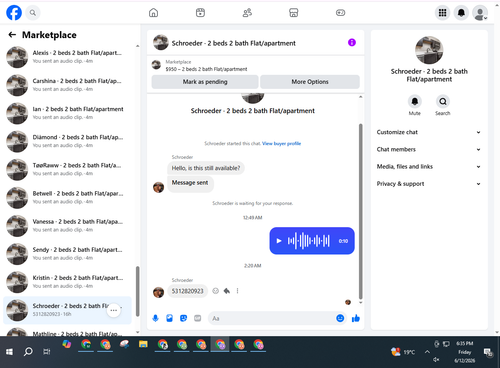500x368 pixels.
Task: Open the Gaming controller icon
Action: click(x=340, y=13)
